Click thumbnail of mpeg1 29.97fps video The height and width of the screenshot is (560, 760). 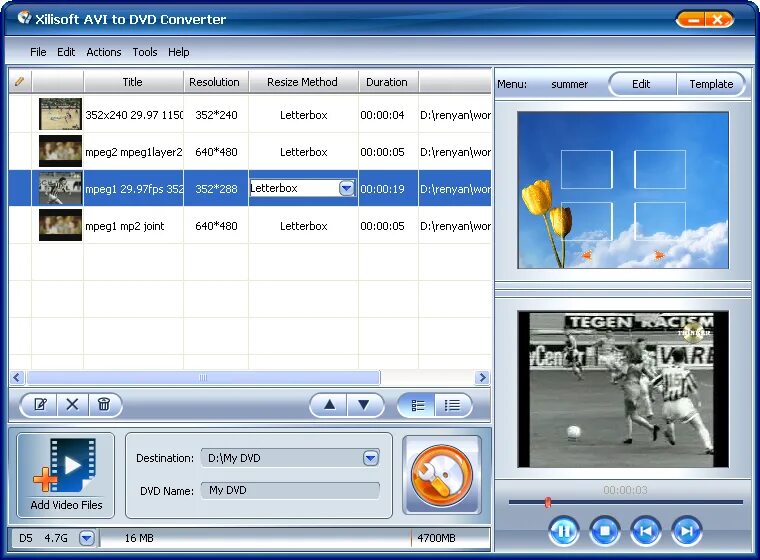[x=60, y=188]
